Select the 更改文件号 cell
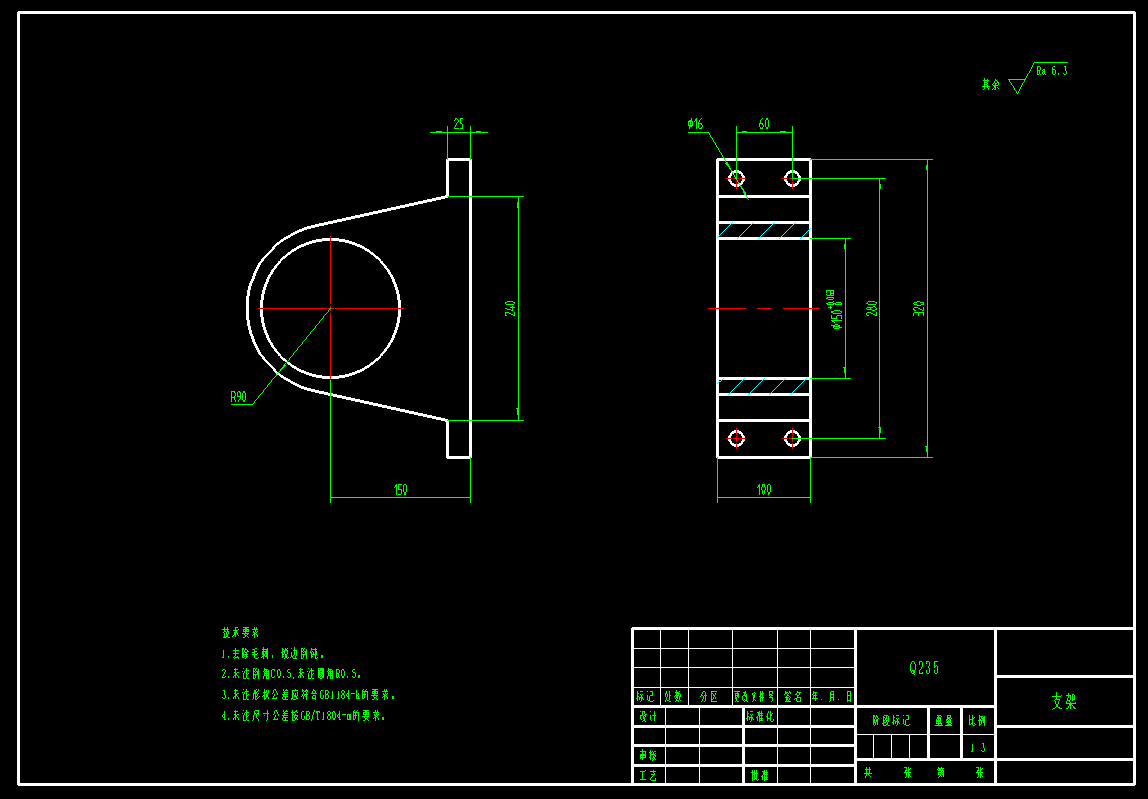Screen dimensions: 1148x799 point(754,696)
